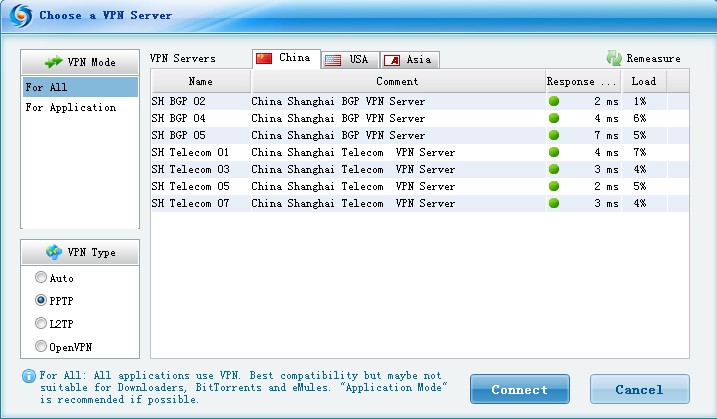Click green status dot for SH Telecom 03
This screenshot has height=419, width=717.
554,169
